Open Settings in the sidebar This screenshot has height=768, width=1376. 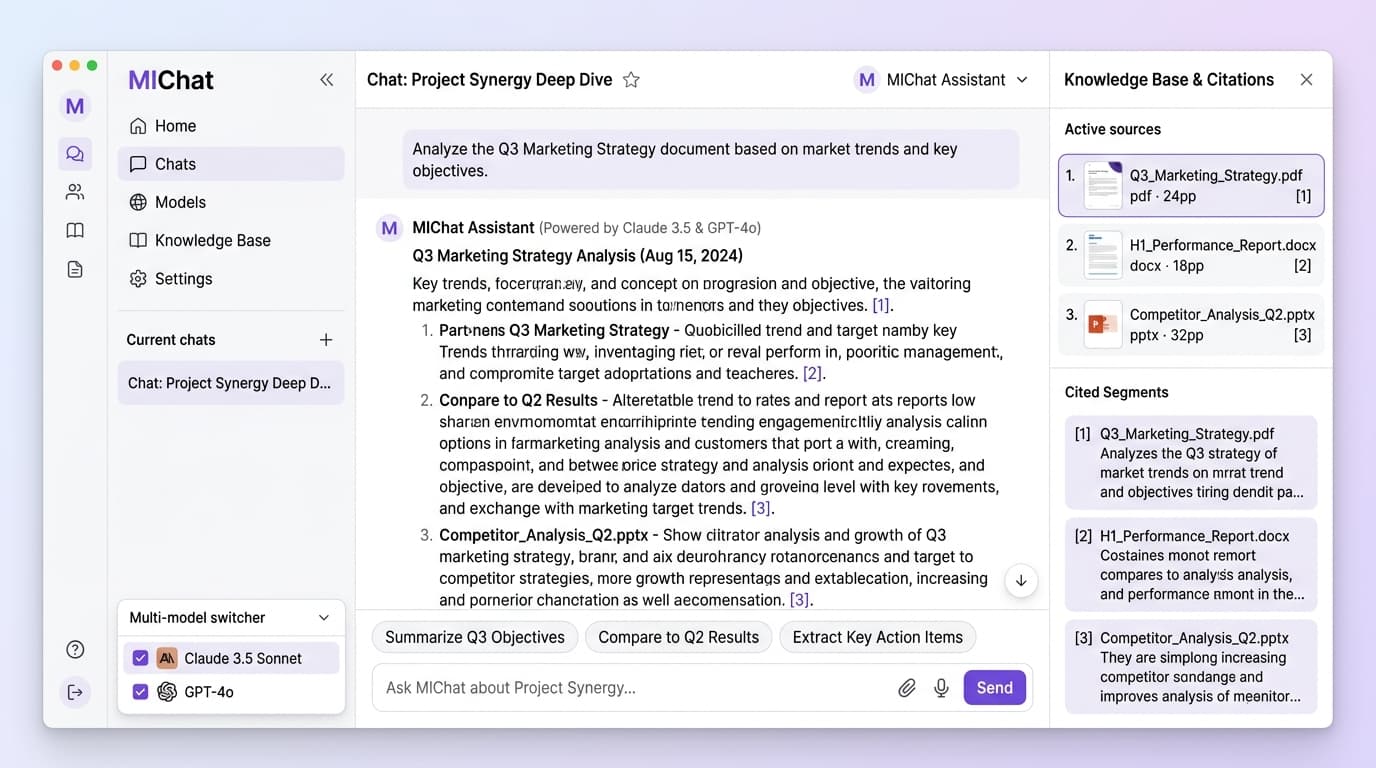(231, 279)
